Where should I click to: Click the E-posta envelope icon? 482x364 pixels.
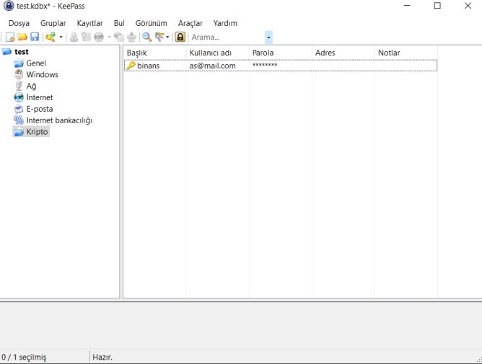point(19,109)
